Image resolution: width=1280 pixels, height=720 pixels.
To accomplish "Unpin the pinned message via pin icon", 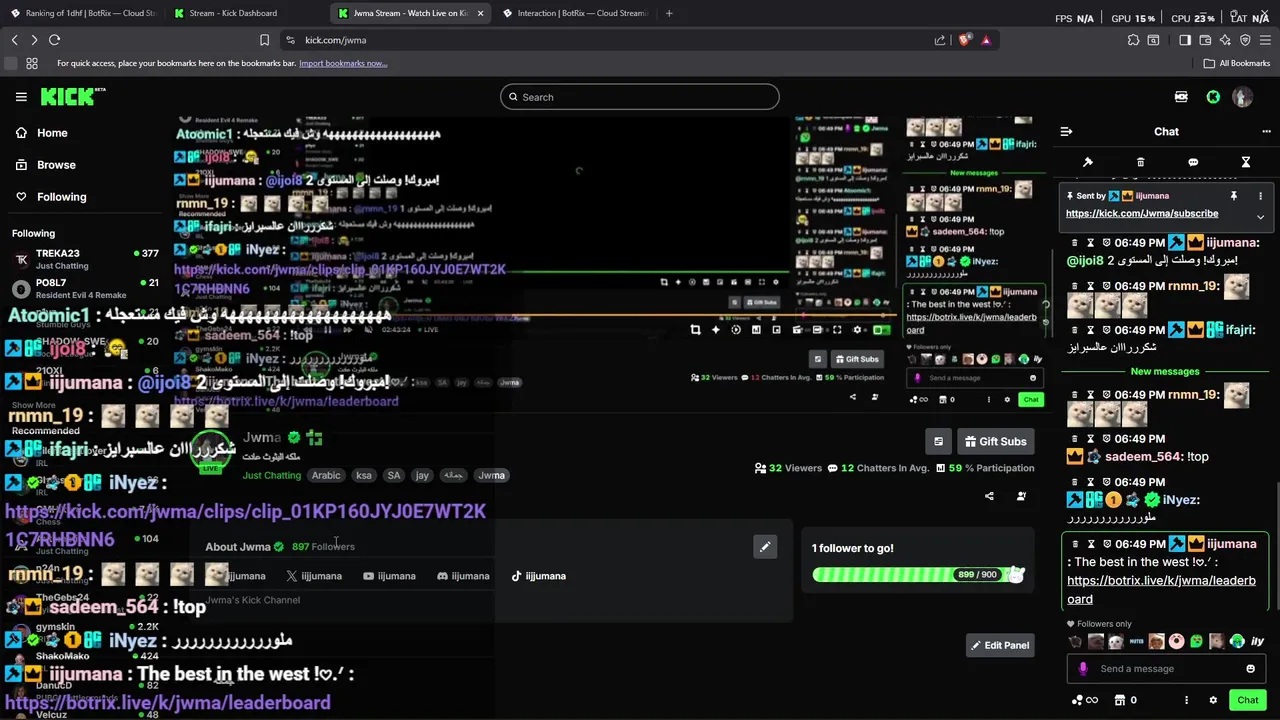I will 1234,196.
